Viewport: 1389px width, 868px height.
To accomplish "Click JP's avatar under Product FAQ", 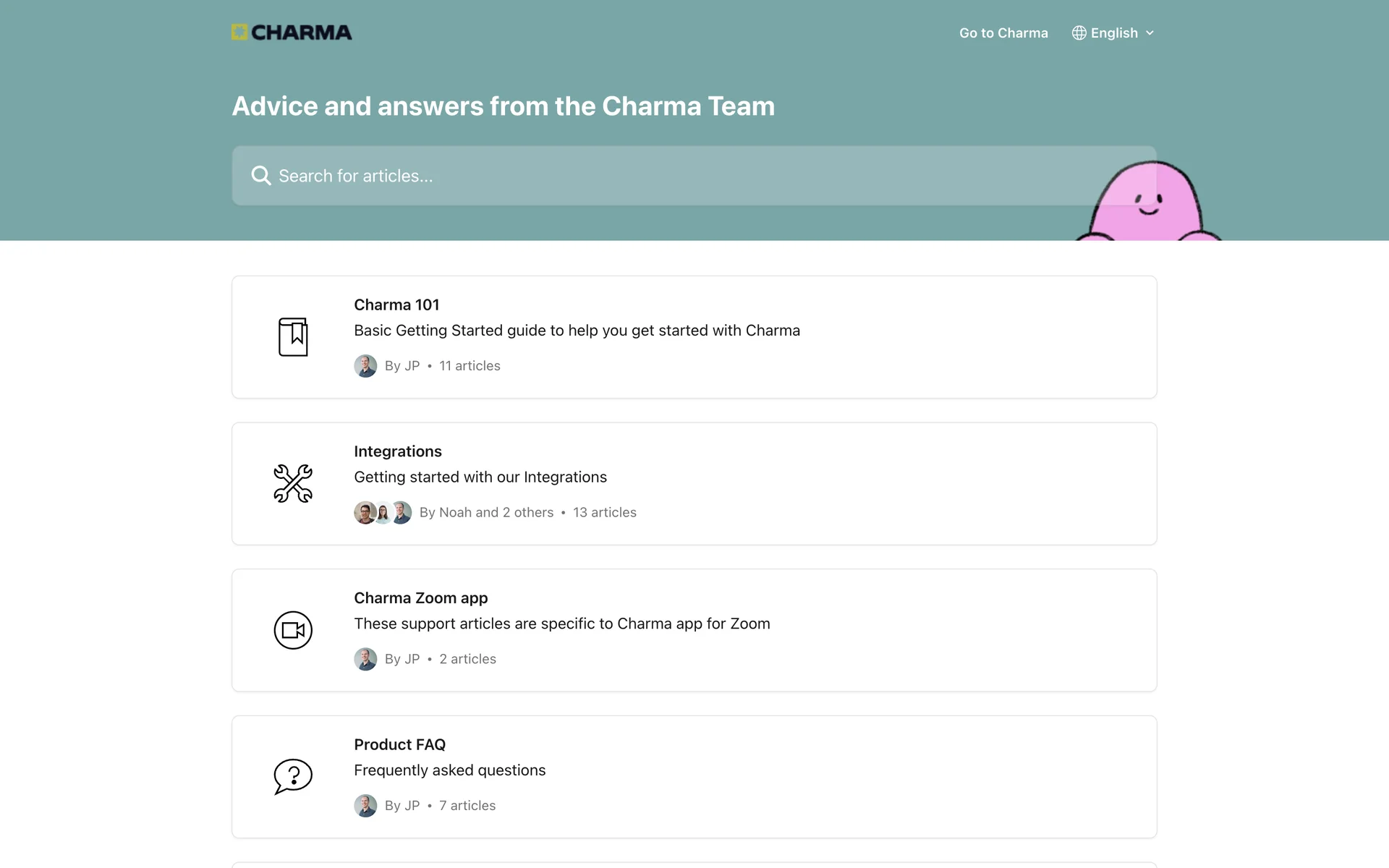I will click(365, 805).
